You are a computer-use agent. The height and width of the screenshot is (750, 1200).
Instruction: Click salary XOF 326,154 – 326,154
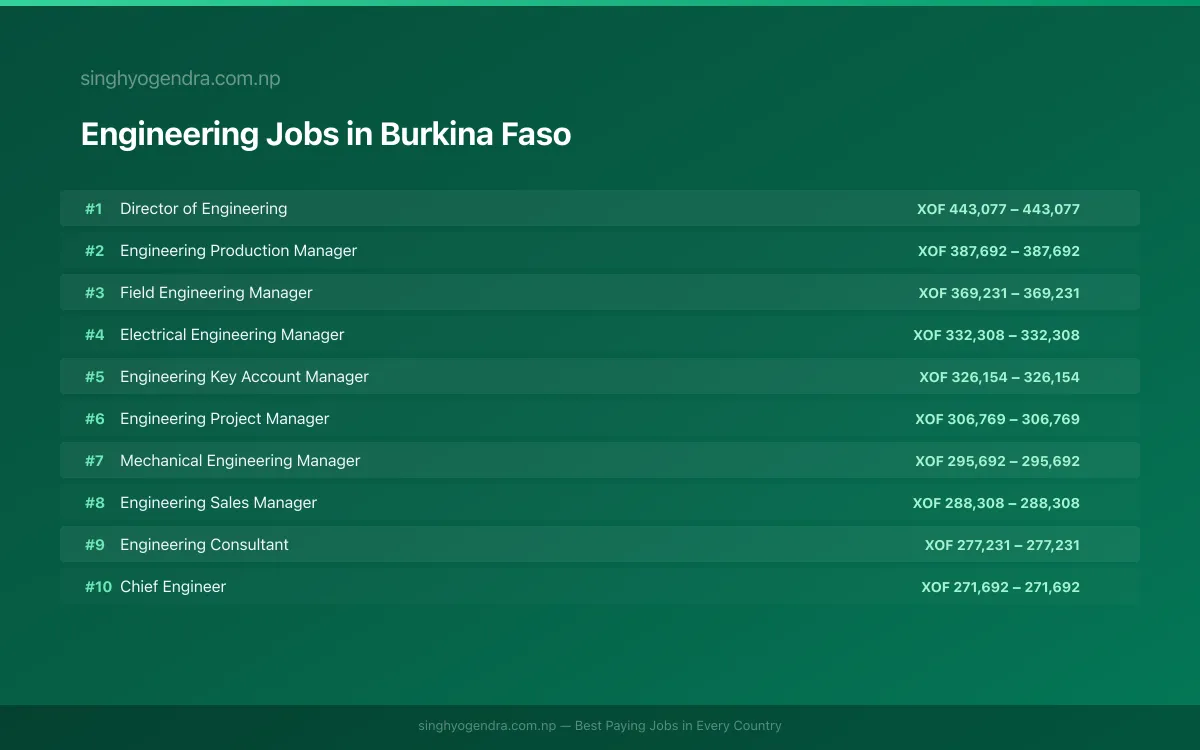pos(1000,377)
